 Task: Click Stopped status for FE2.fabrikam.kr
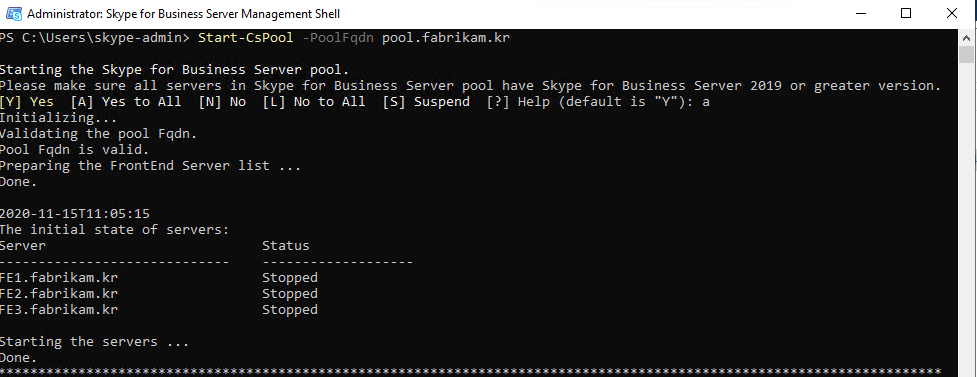[290, 293]
